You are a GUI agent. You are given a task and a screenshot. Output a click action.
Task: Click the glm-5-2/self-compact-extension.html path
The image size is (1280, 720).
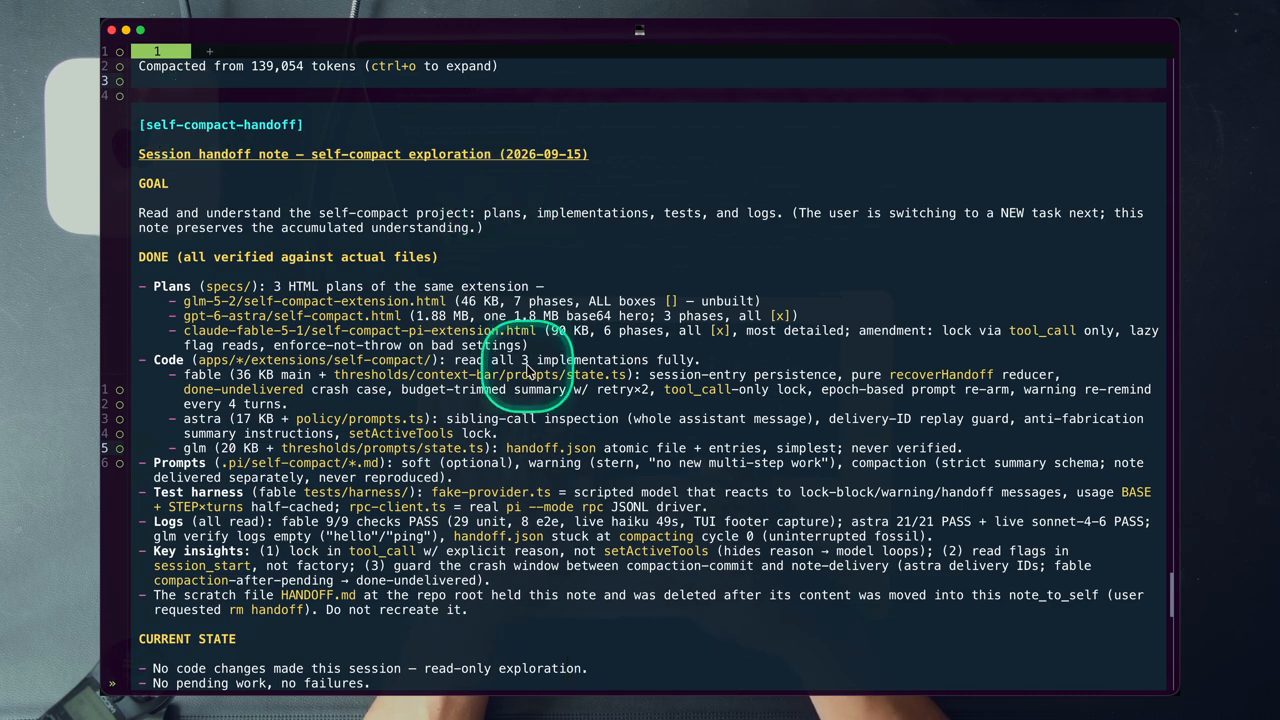pos(314,301)
